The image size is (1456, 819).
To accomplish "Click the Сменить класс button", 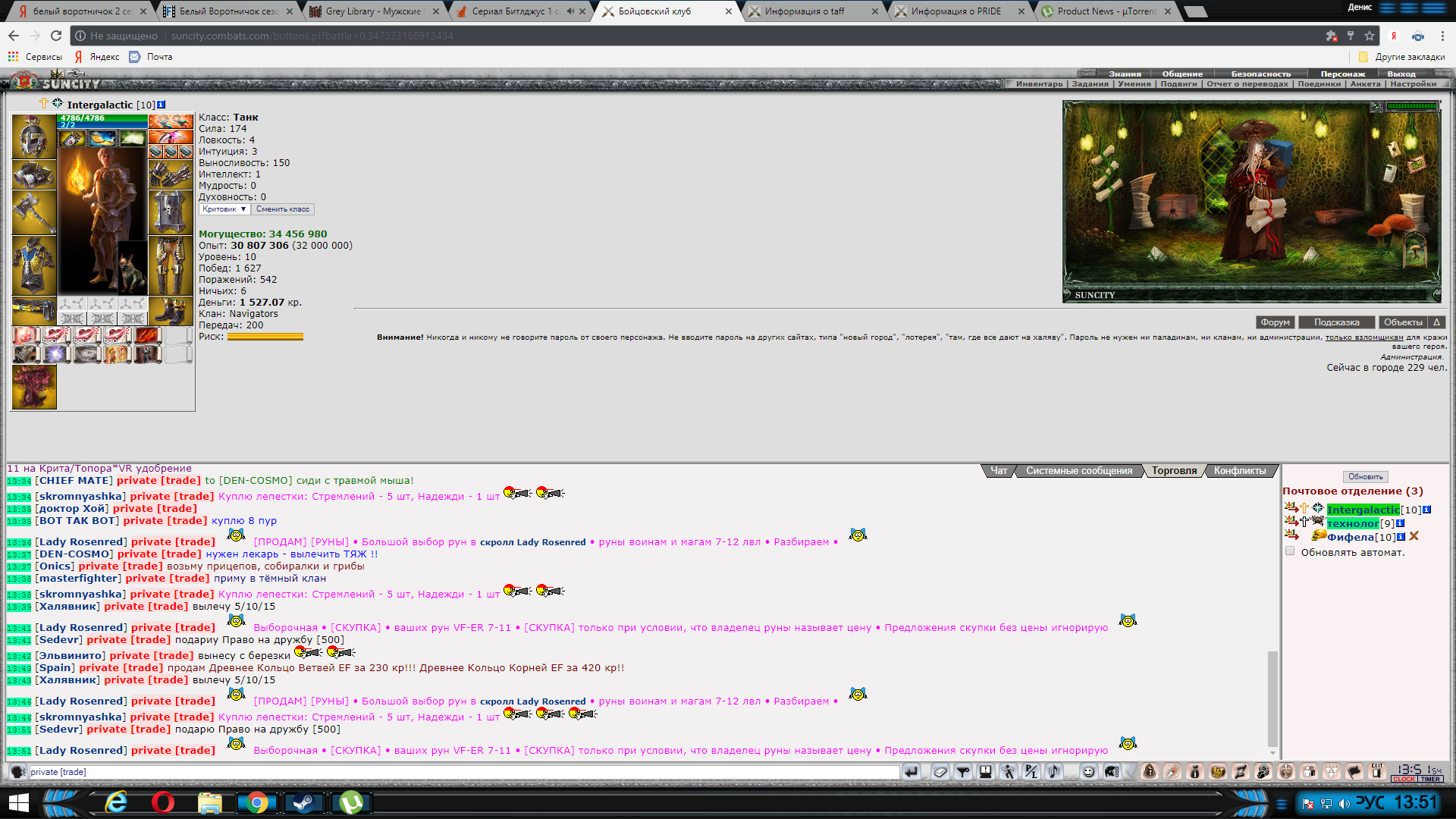I will 283,209.
